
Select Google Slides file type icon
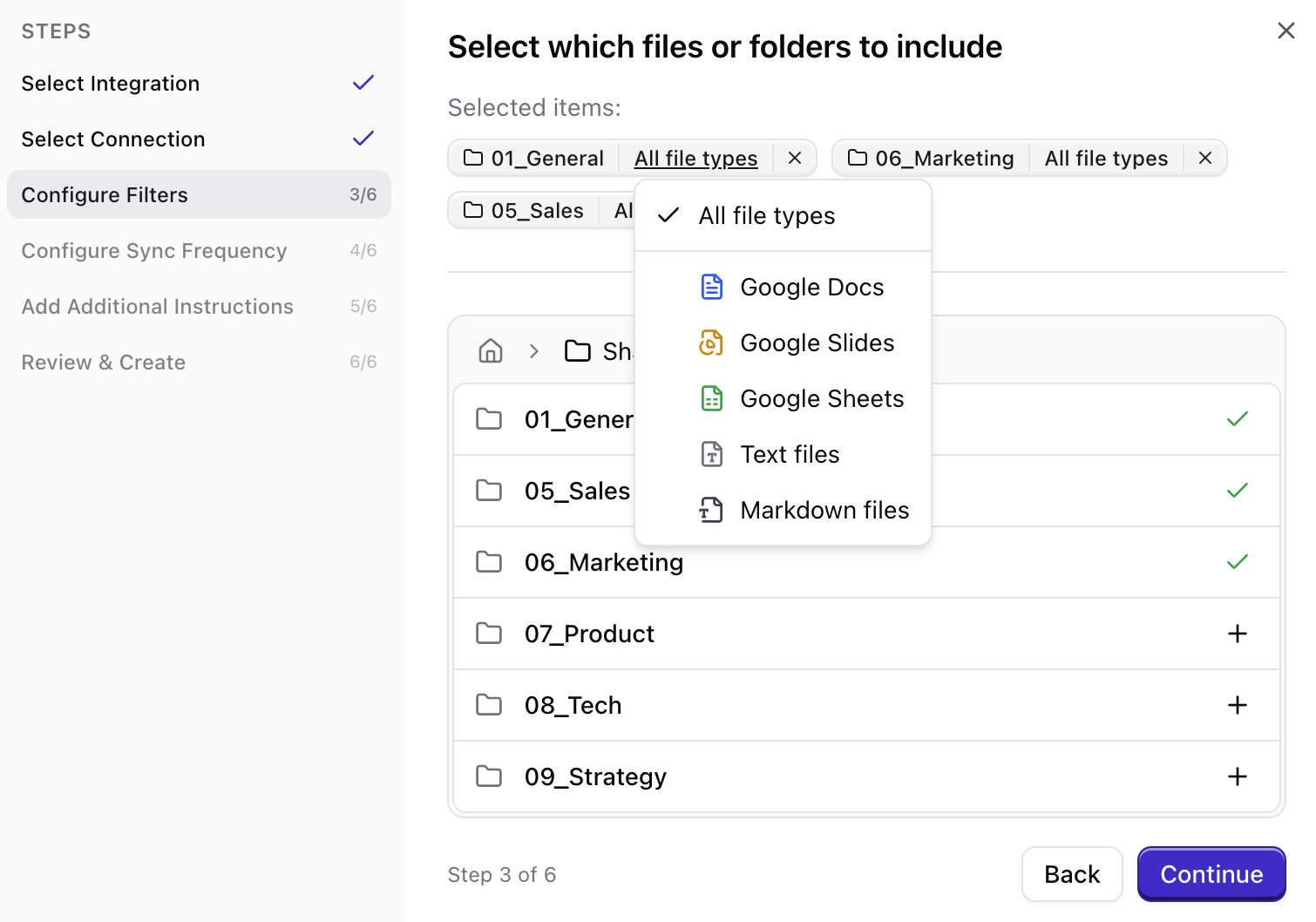point(712,342)
